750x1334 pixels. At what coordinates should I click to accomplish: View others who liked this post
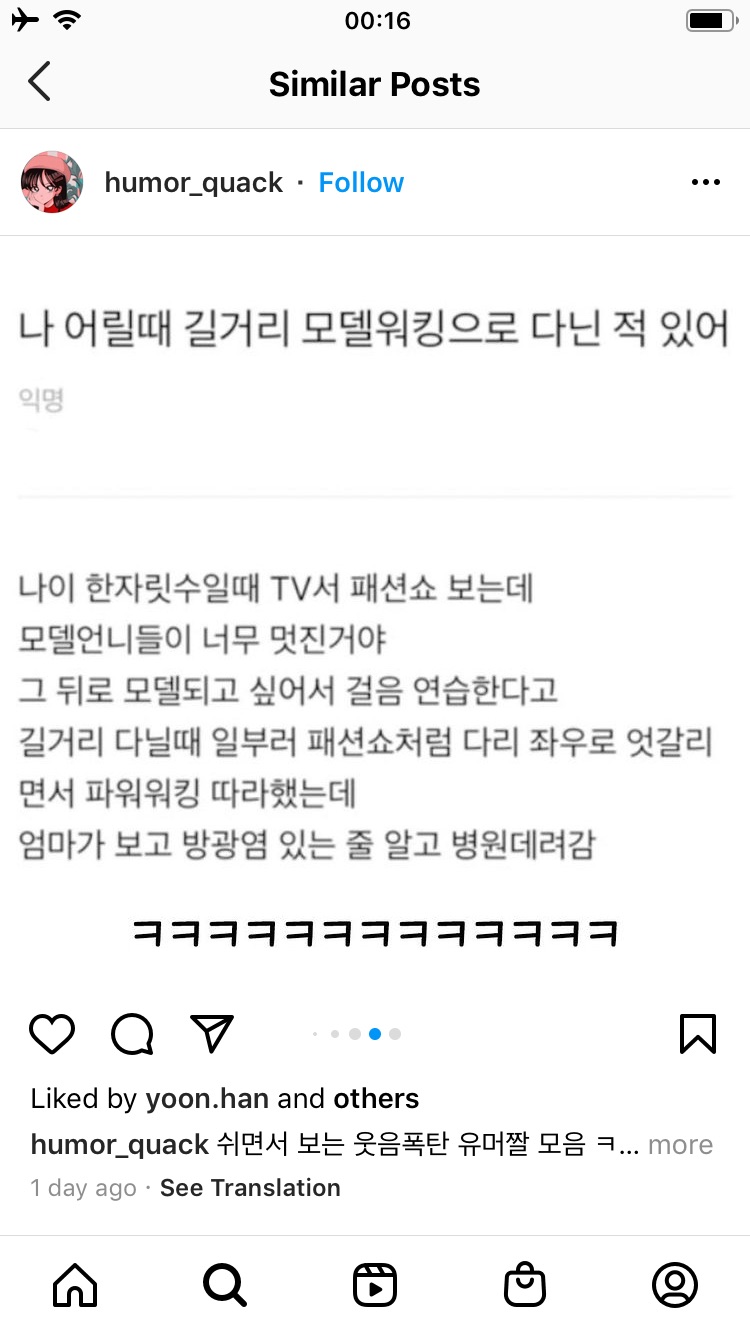(376, 1099)
